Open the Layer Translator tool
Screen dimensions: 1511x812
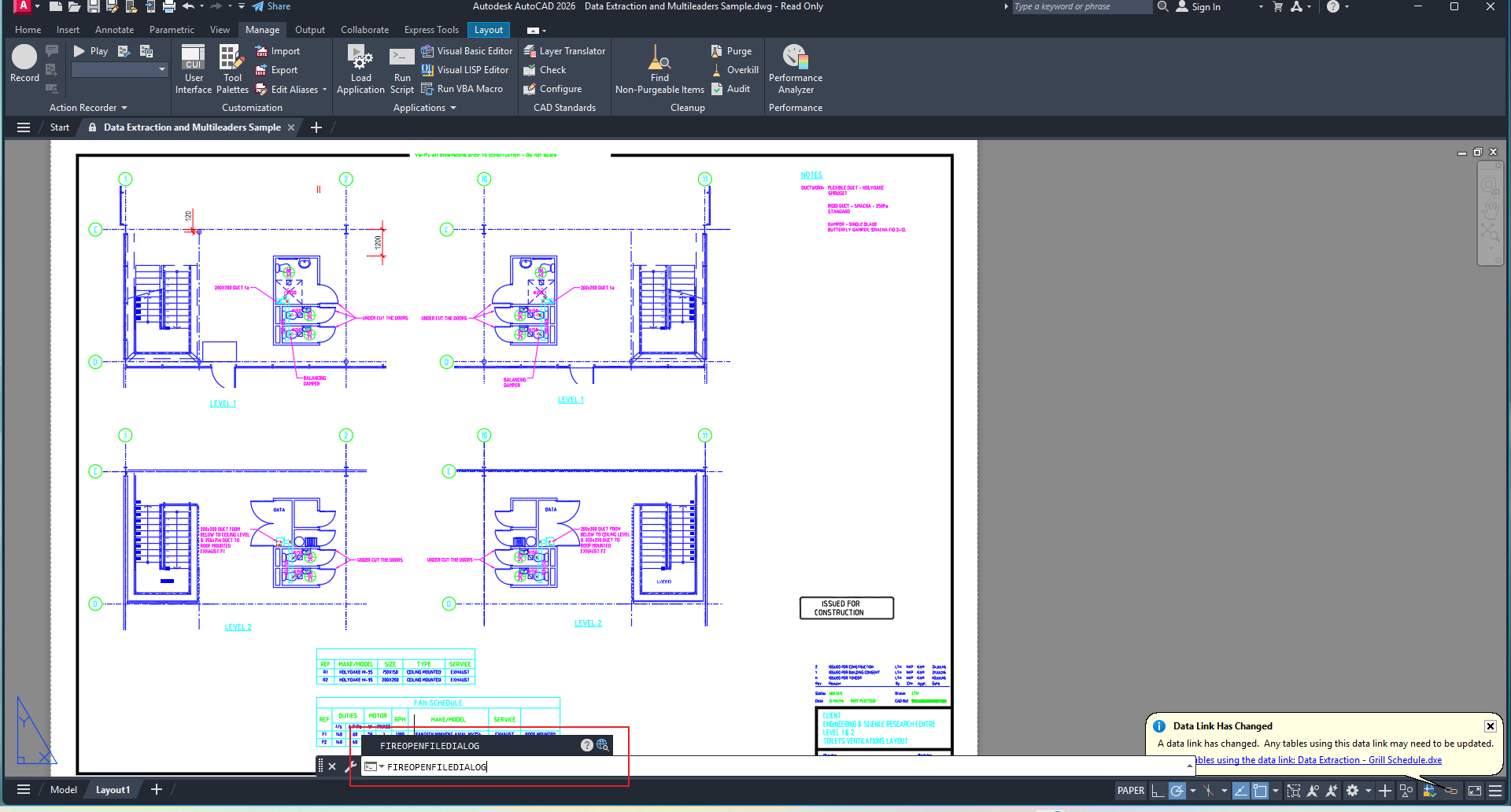[564, 51]
